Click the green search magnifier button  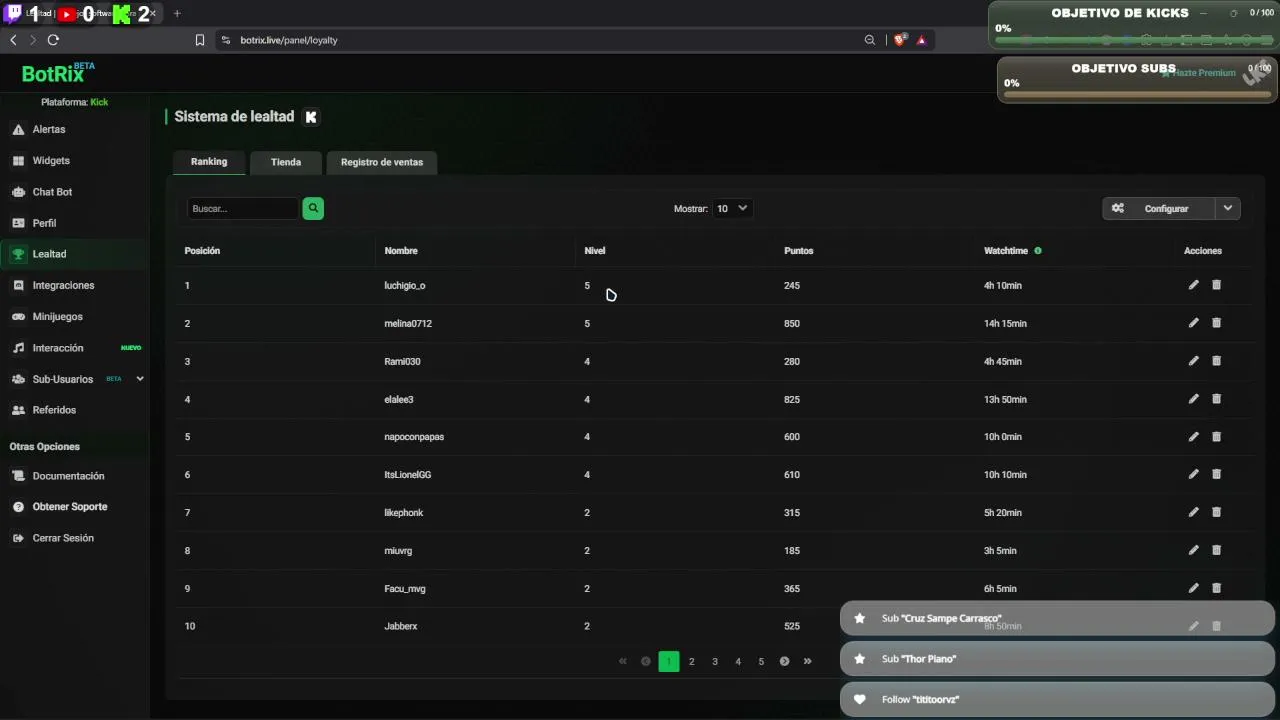[x=313, y=208]
